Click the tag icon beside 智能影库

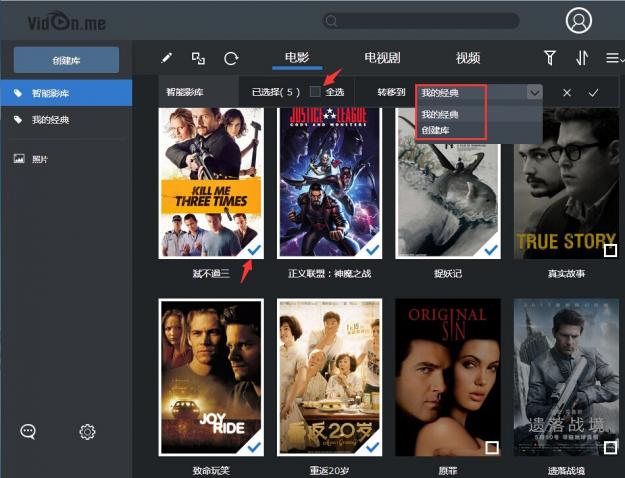click(18, 93)
